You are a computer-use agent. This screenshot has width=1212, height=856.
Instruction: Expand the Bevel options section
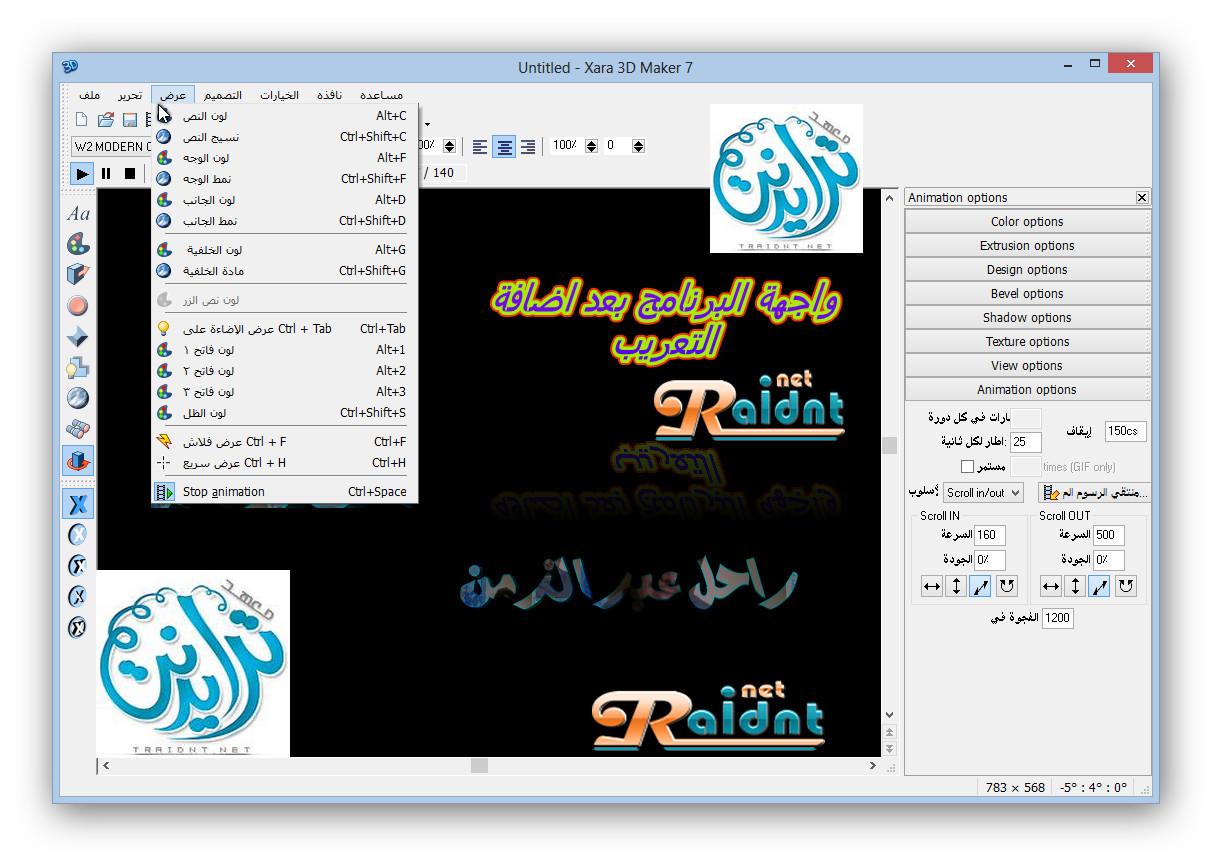1027,294
